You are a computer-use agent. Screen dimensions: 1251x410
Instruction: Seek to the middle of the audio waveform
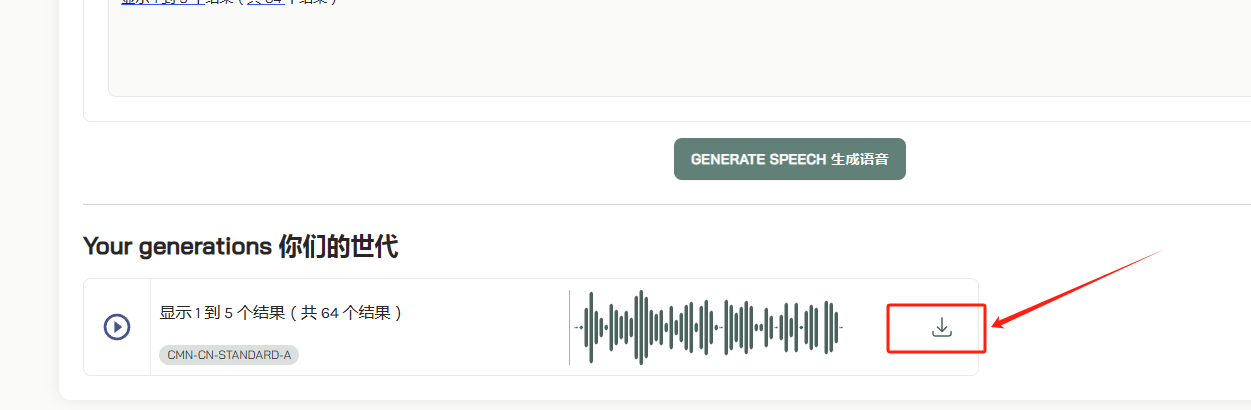[x=708, y=327]
